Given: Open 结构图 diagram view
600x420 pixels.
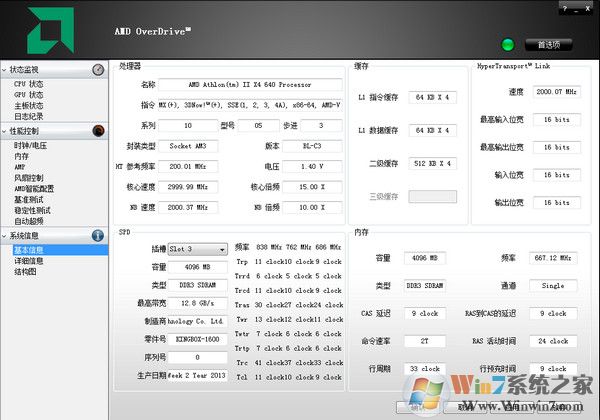Looking at the screenshot, I should pos(25,271).
